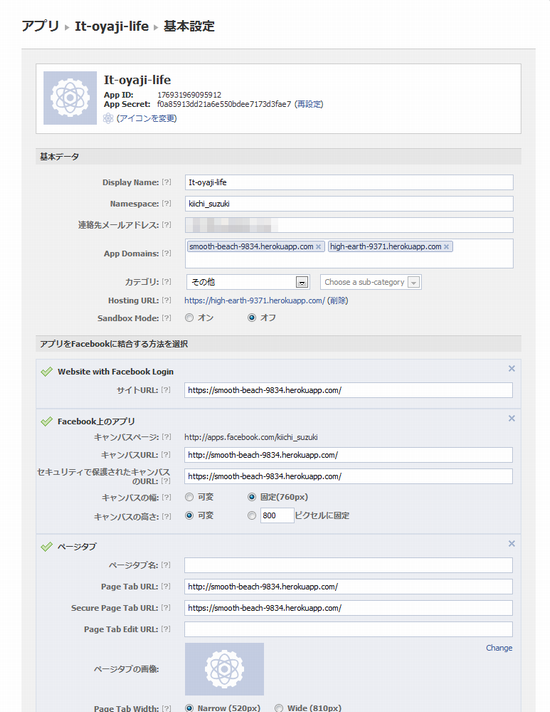Open help [?] for Page Tab Edit URL
Screen dimensions: 550x712
coord(166,629)
